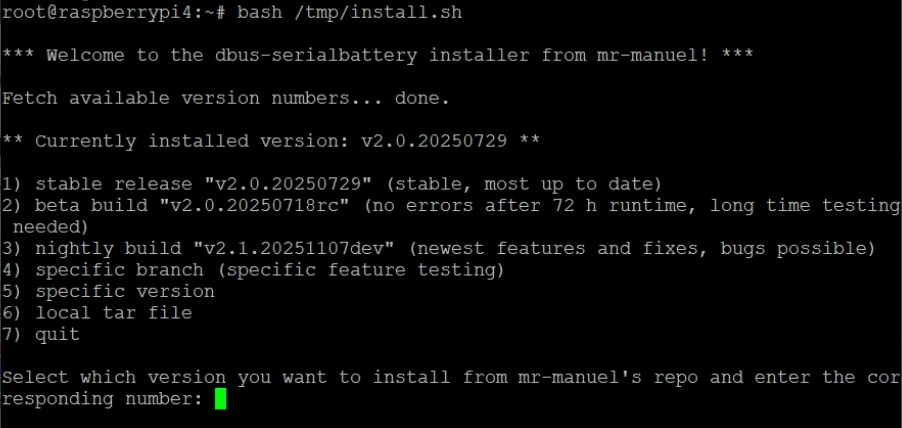Viewport: 902px width, 428px height.
Task: Click the "responding number:" prompt label
Action: click(100, 399)
